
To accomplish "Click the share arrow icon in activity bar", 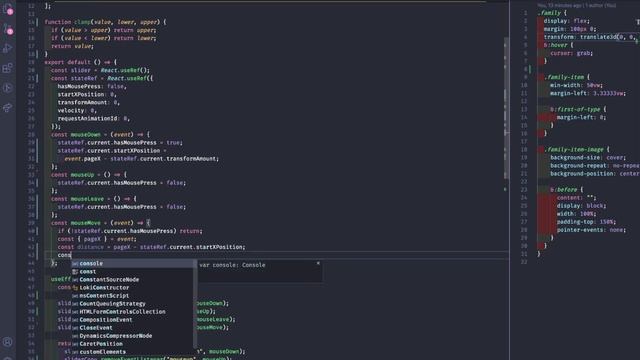I will pos(7,107).
